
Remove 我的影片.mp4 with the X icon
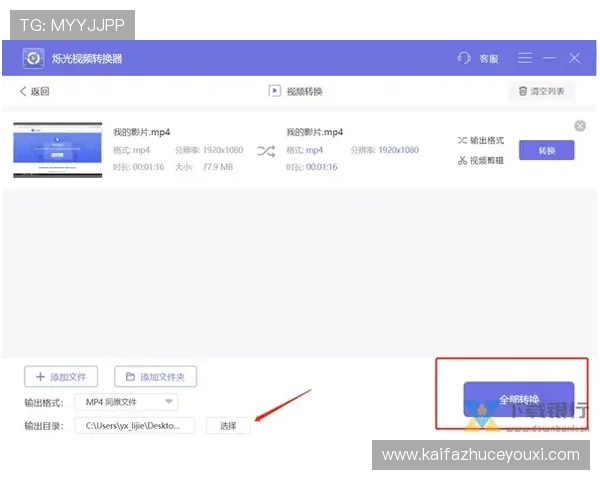click(580, 126)
